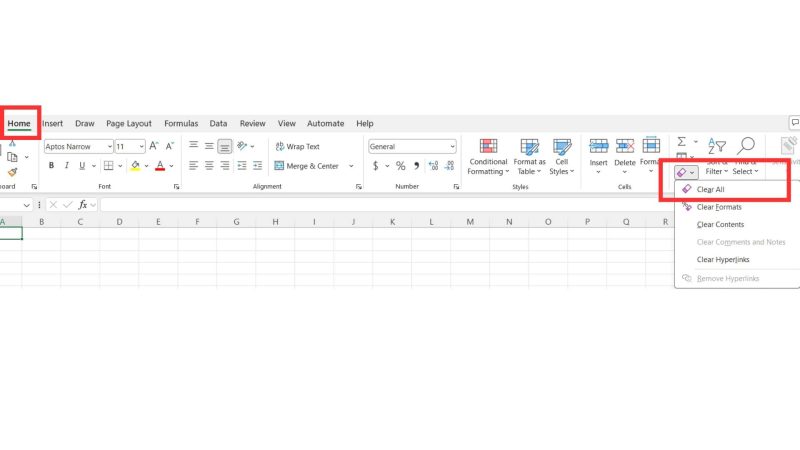
Task: Click Decrease Indent icon
Action: 242,165
